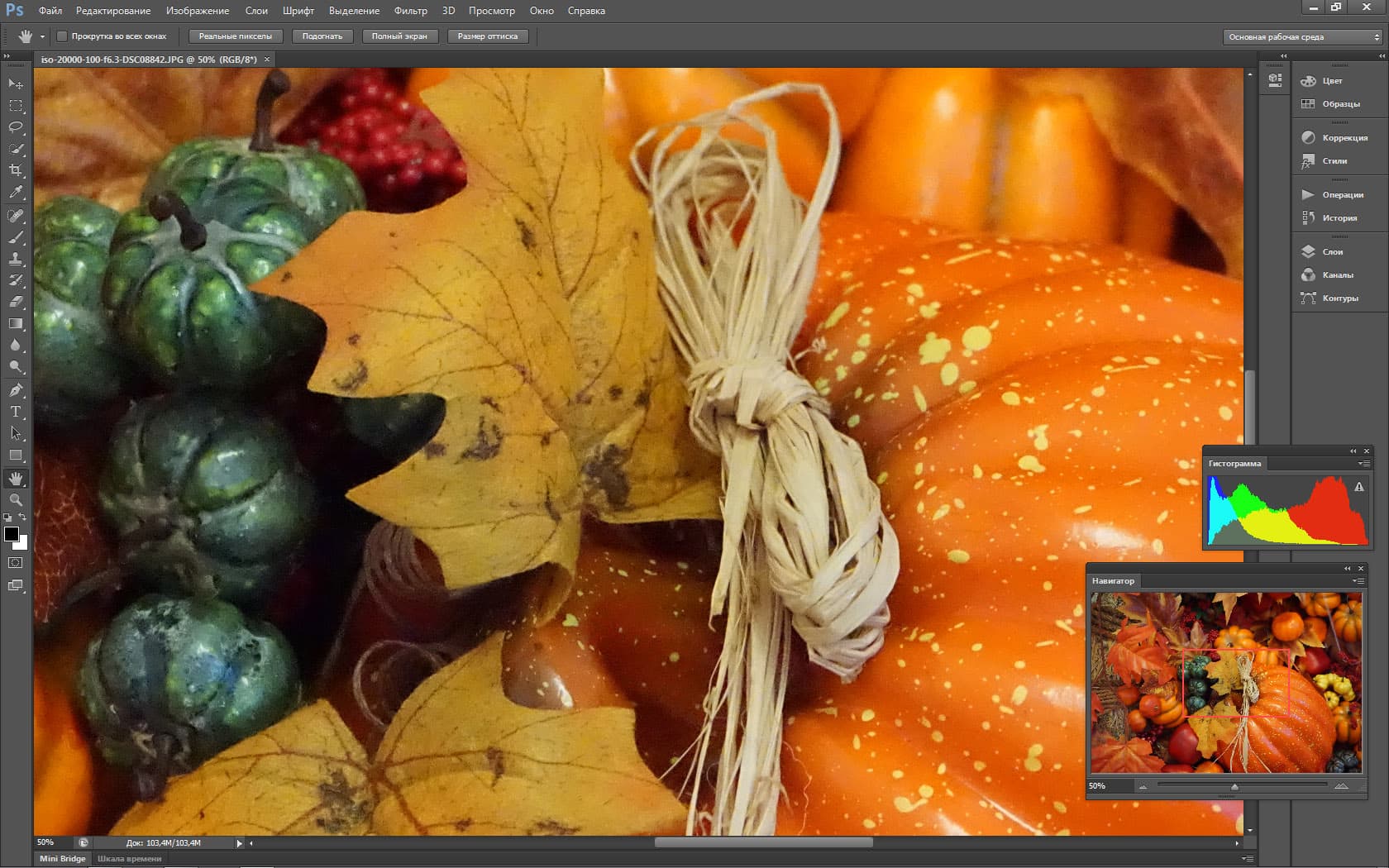Image resolution: width=1389 pixels, height=868 pixels.
Task: Change screen mode via toolbox icon
Action: tap(16, 586)
